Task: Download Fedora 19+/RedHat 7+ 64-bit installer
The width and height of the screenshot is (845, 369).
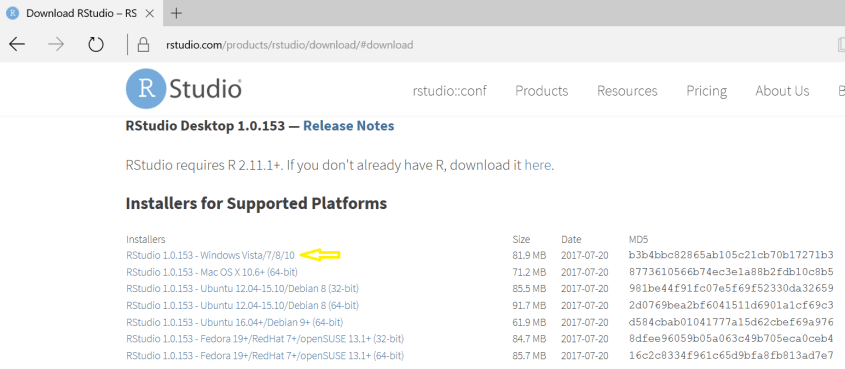Action: coord(265,356)
